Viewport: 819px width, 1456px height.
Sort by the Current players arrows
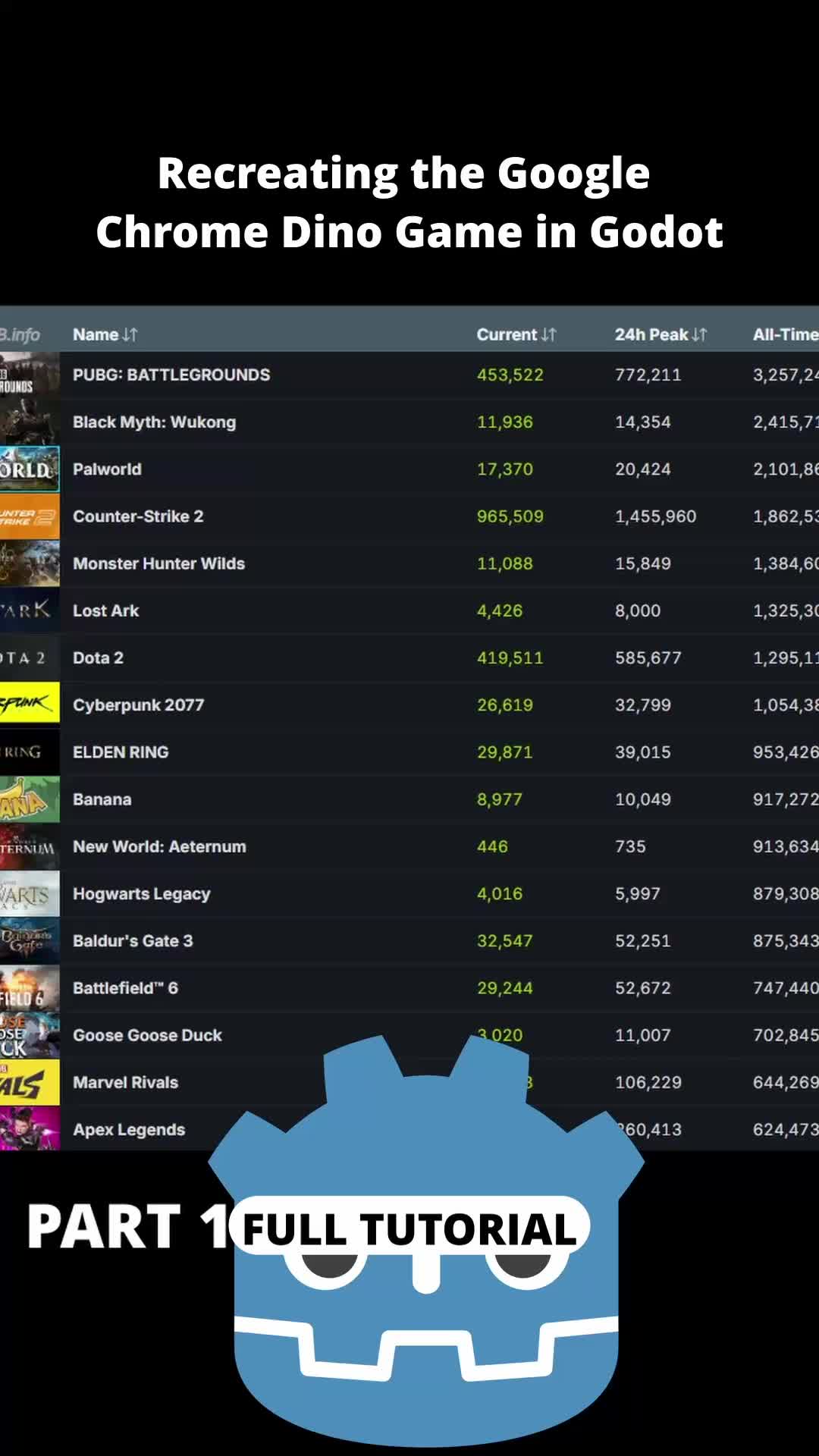[x=548, y=334]
